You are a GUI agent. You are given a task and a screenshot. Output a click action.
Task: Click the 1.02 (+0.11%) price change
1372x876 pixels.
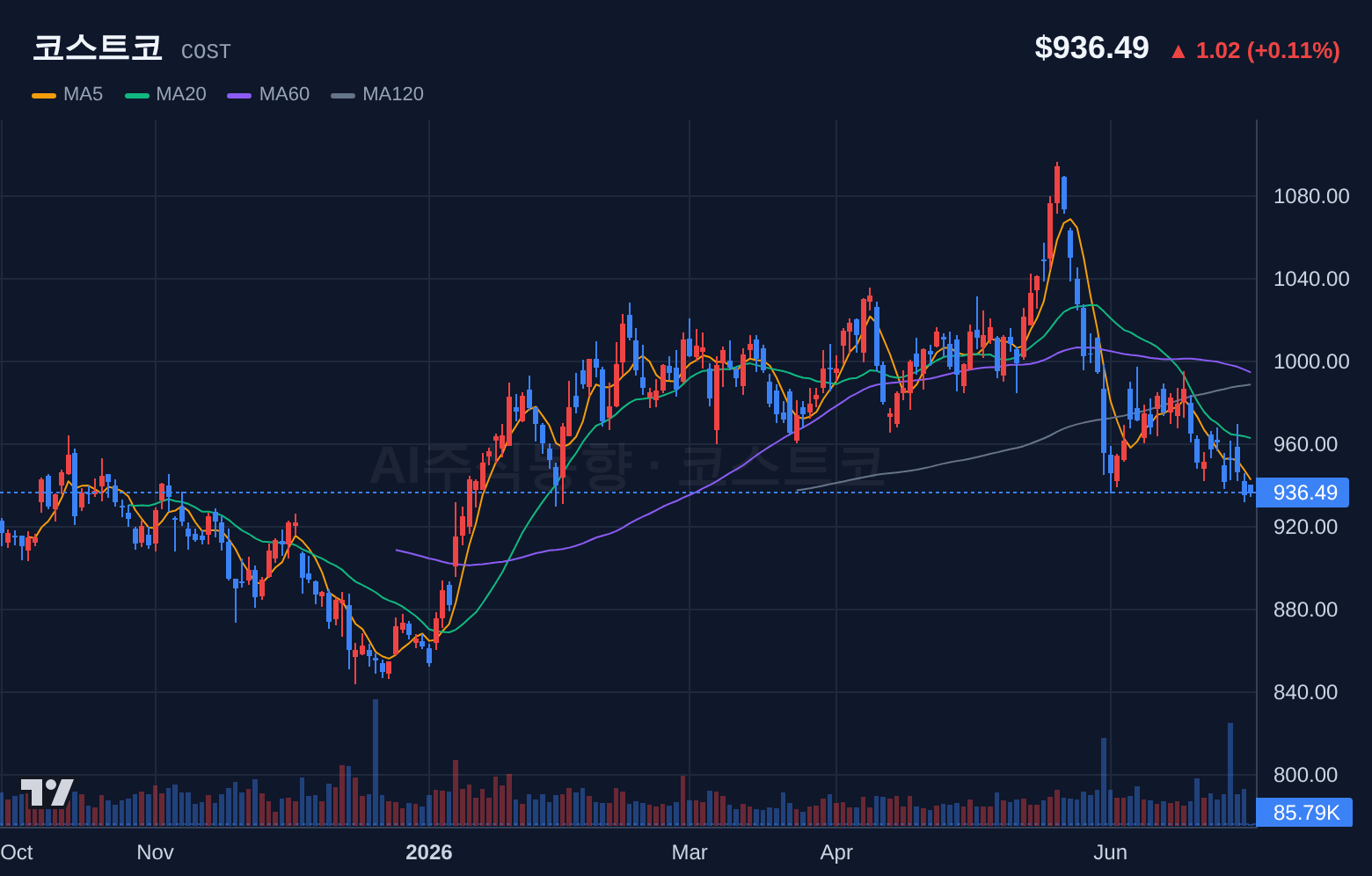point(1267,50)
